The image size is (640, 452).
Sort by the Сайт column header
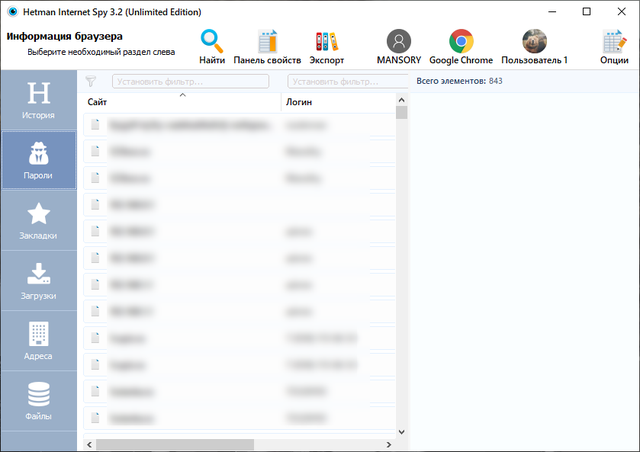coord(180,102)
